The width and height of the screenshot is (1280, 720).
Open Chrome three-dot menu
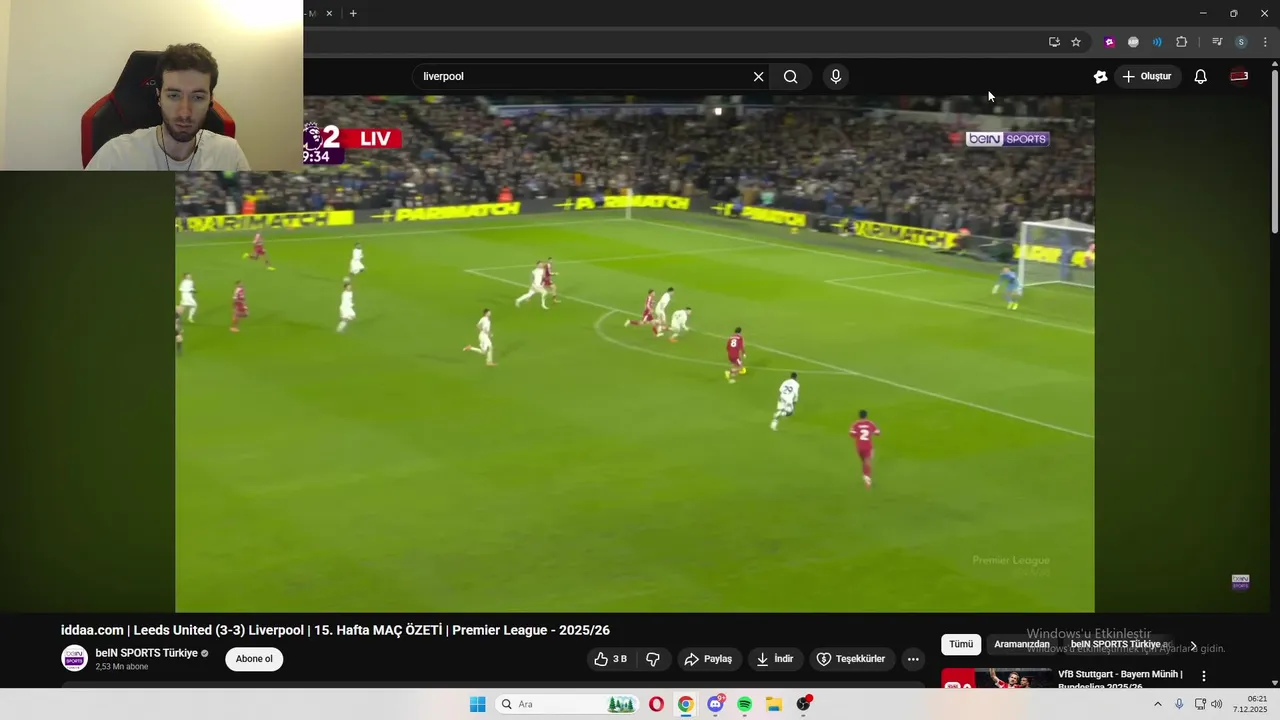click(x=1265, y=42)
